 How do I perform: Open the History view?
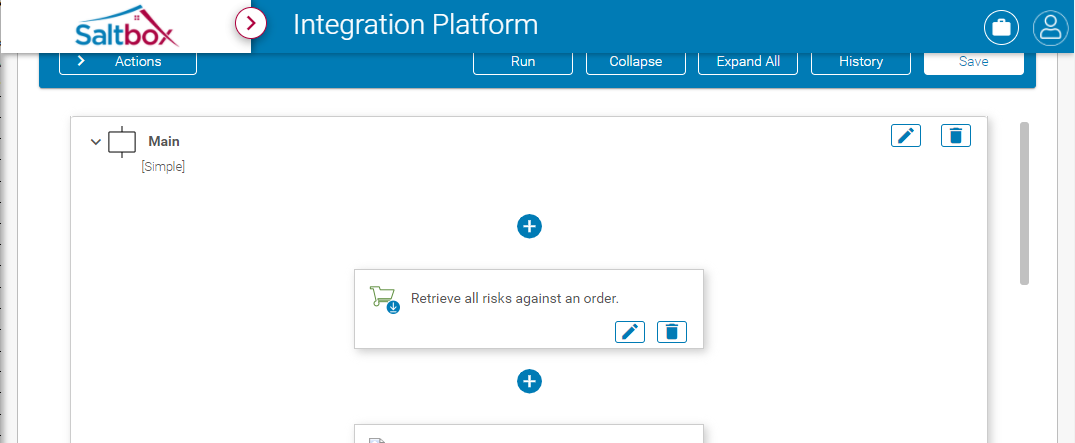pos(861,62)
